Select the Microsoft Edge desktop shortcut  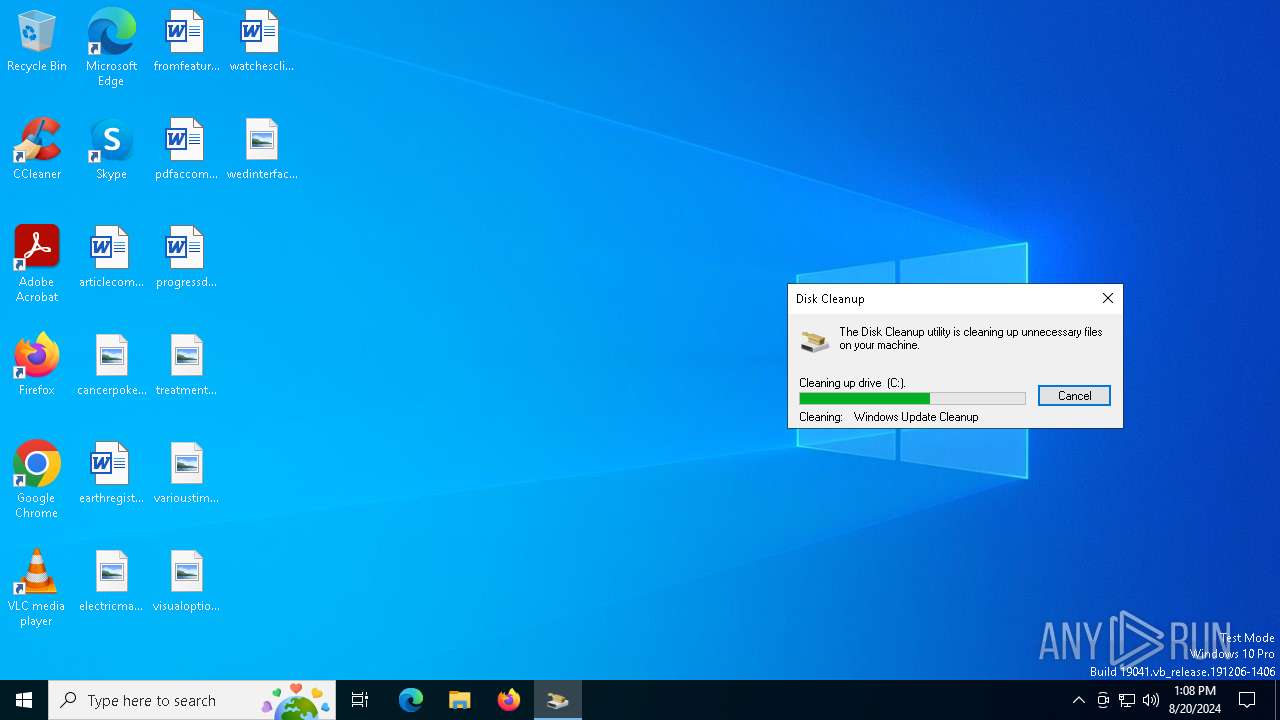[x=111, y=47]
